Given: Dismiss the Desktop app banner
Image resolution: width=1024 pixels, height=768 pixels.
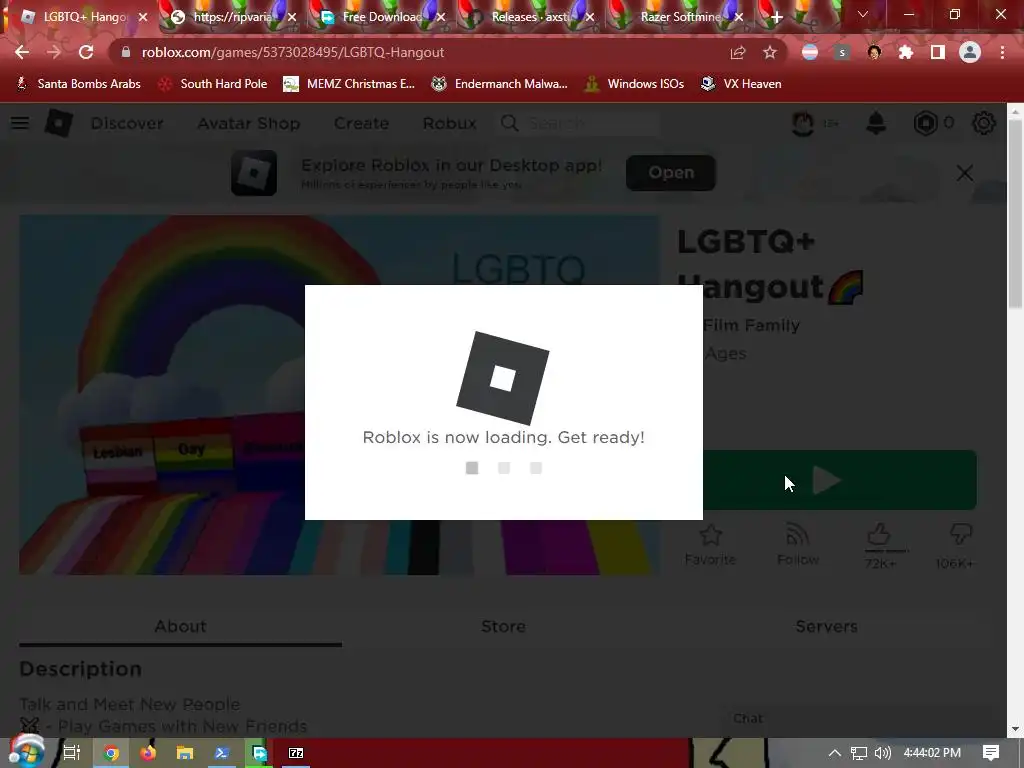Looking at the screenshot, I should 965,173.
